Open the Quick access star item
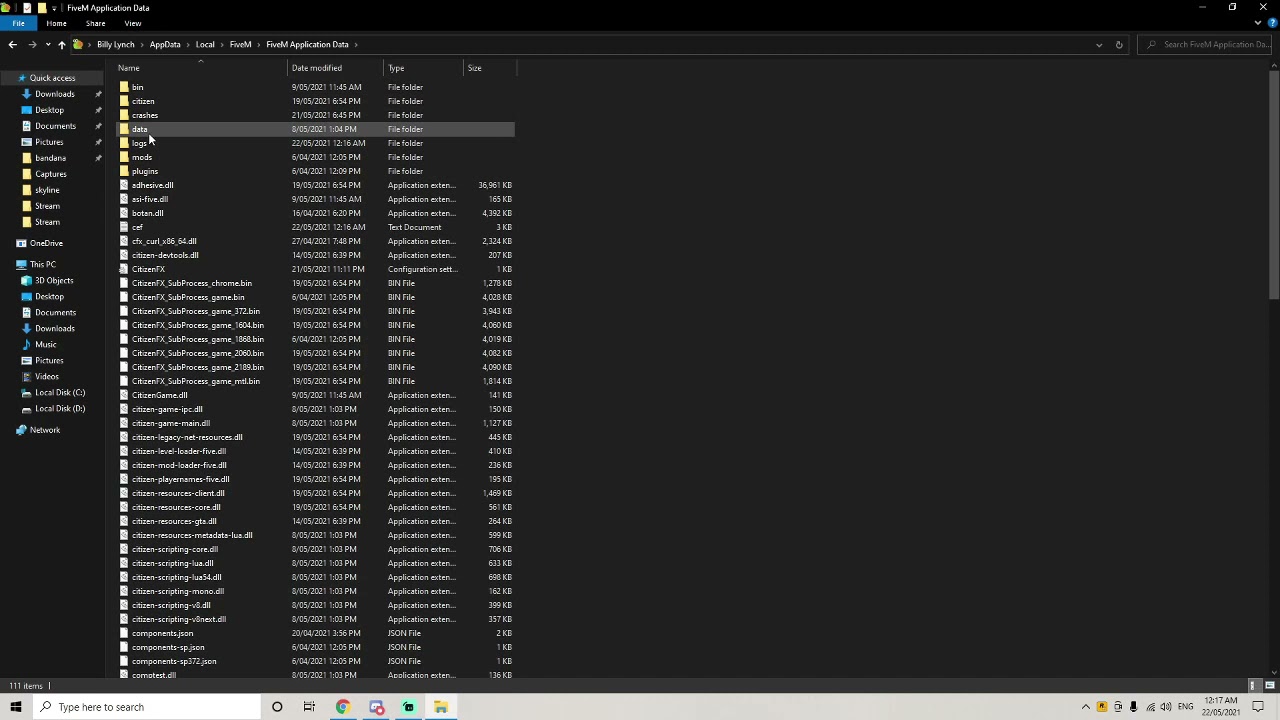The height and width of the screenshot is (720, 1280). pyautogui.click(x=52, y=78)
